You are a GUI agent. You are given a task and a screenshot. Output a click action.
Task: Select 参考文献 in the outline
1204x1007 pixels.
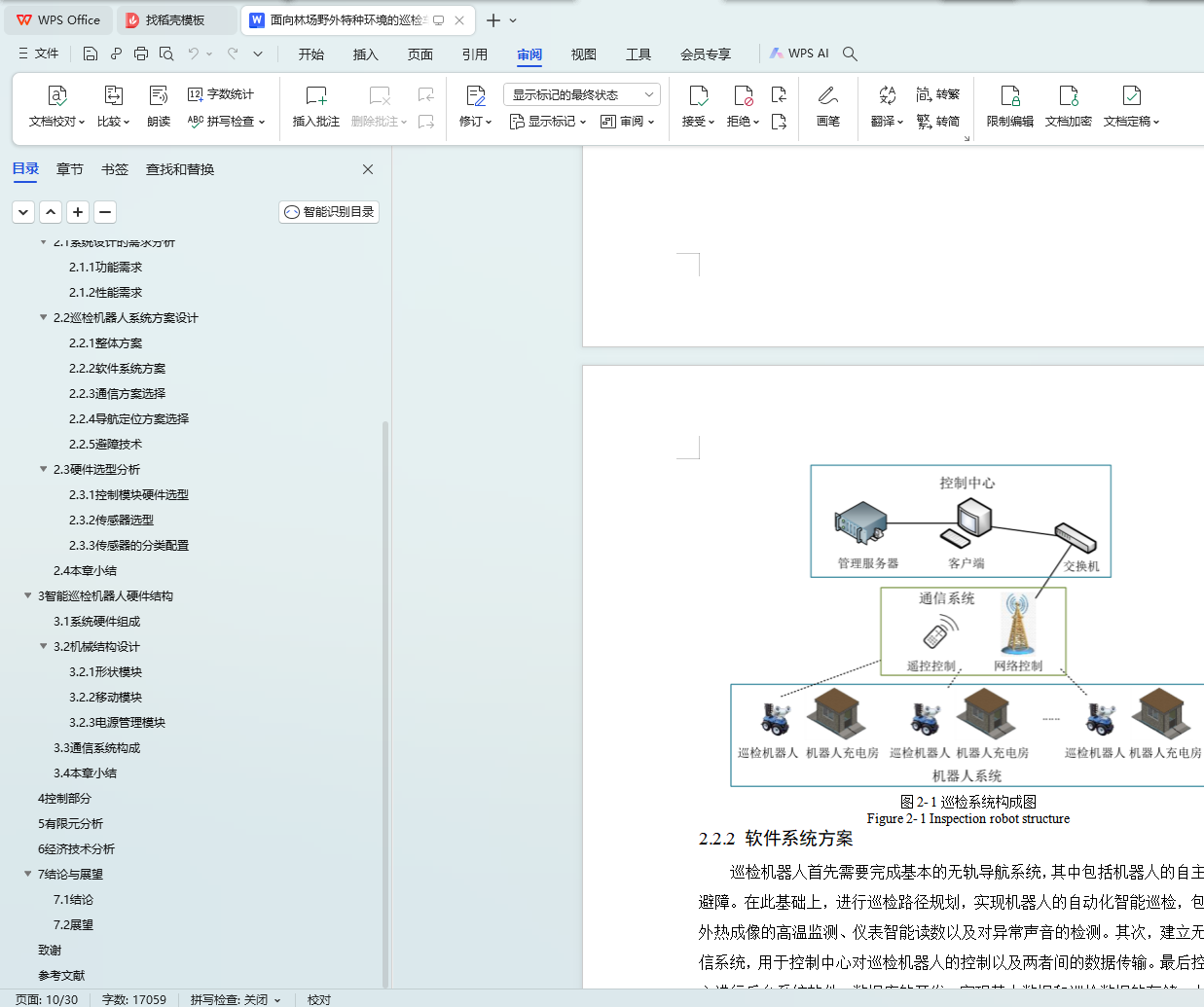61,976
